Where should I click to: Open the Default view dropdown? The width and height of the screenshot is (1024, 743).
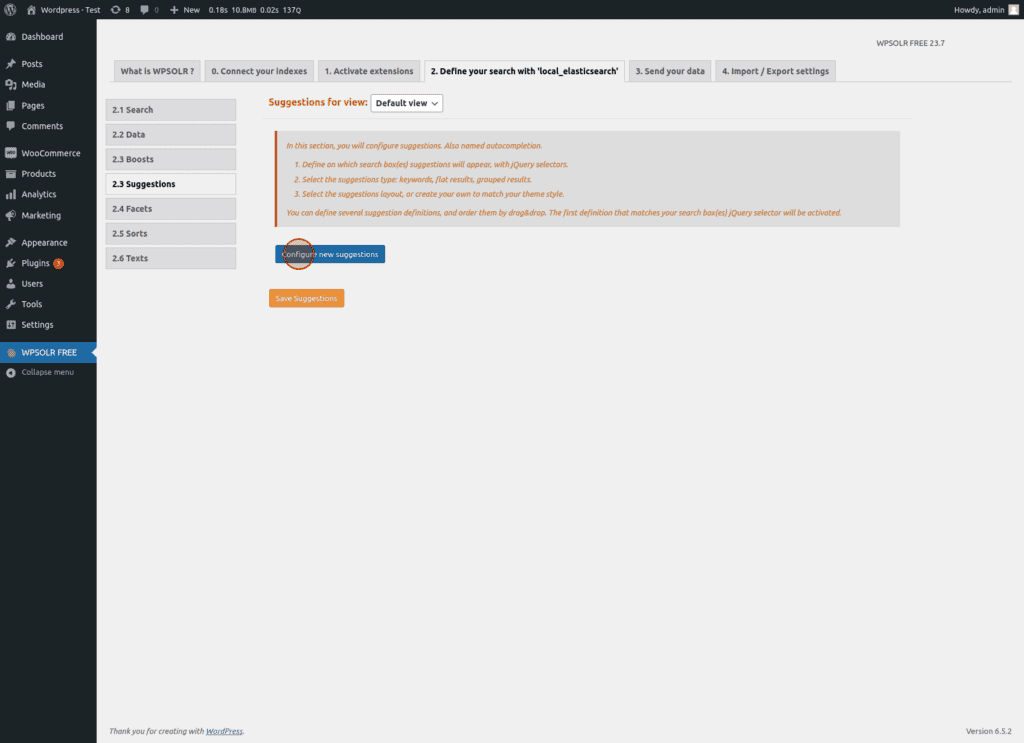pos(407,103)
